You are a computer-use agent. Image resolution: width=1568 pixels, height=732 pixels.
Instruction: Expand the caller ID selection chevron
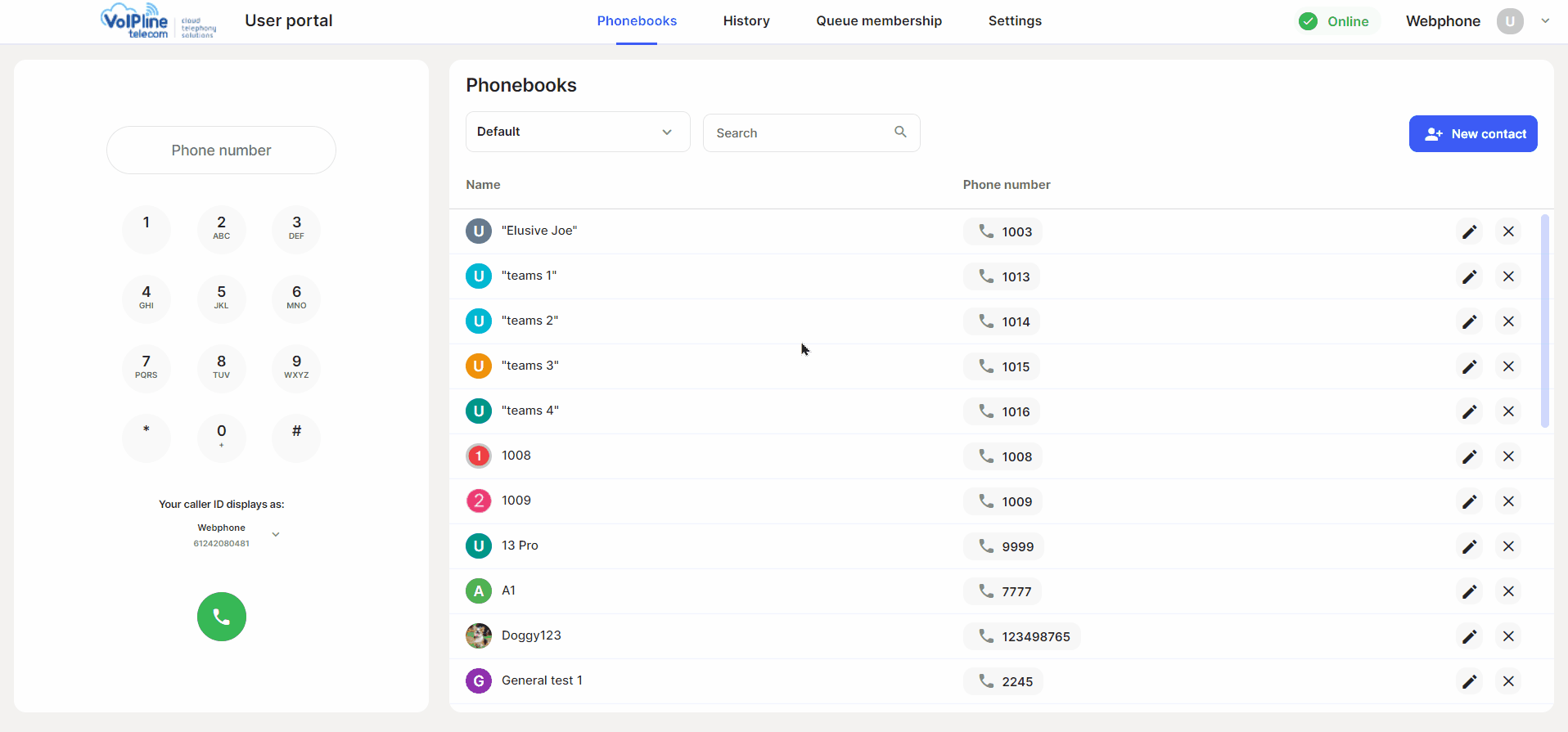coord(276,535)
